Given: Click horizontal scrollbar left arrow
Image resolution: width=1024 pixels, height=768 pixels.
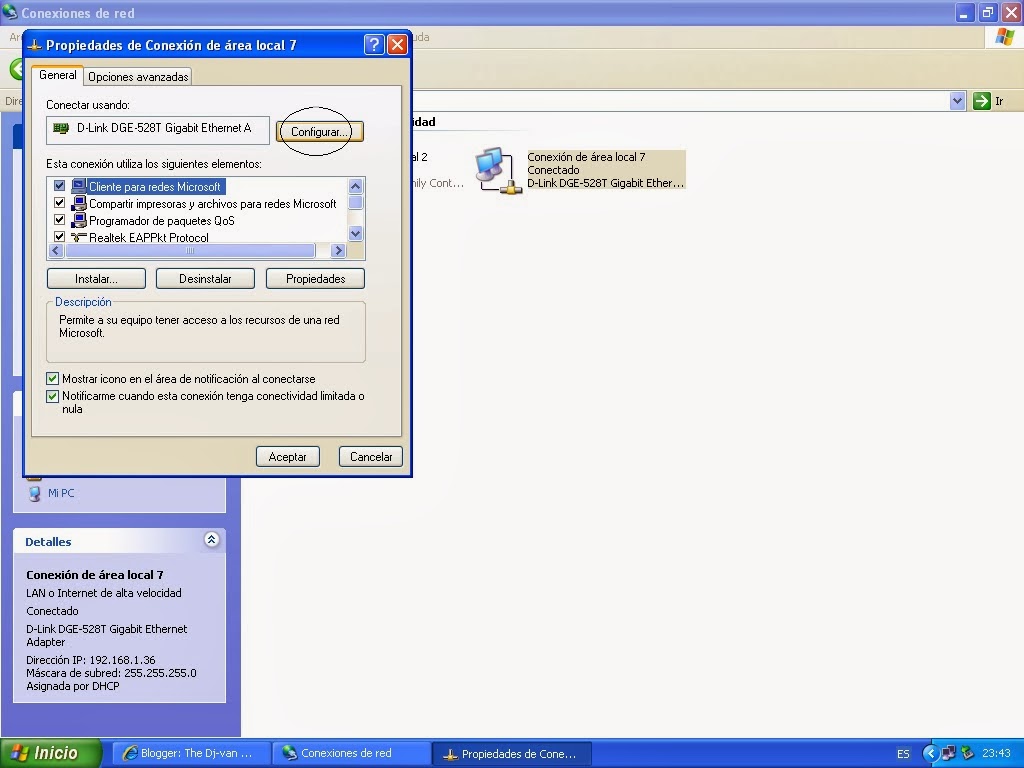Looking at the screenshot, I should click(x=56, y=250).
